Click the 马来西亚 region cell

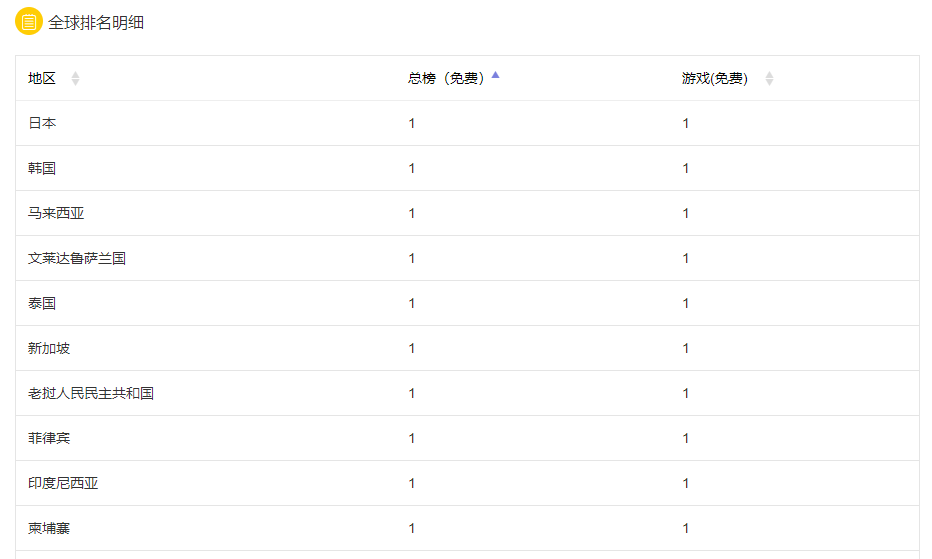tap(56, 213)
